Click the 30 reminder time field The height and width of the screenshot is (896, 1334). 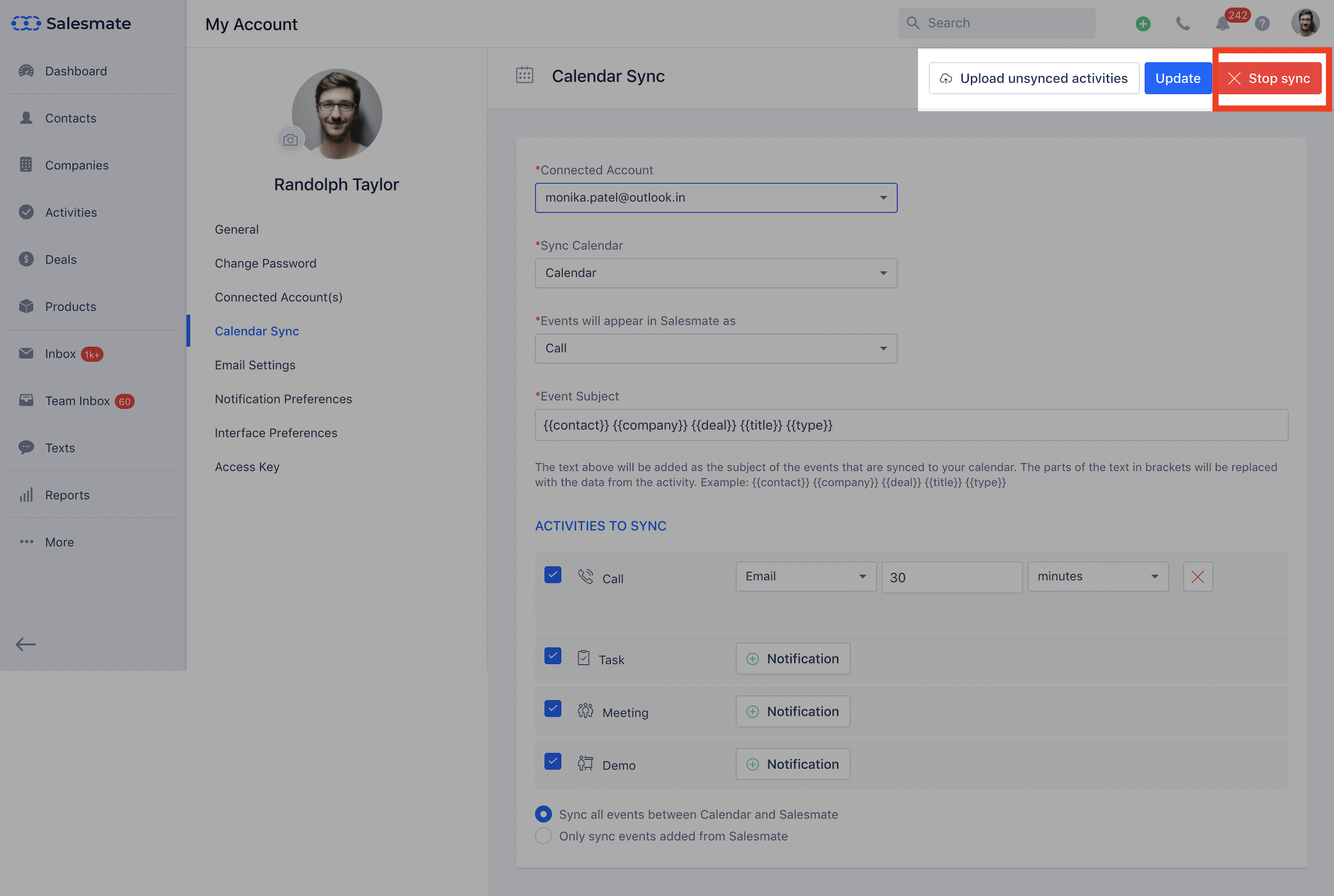coord(952,577)
